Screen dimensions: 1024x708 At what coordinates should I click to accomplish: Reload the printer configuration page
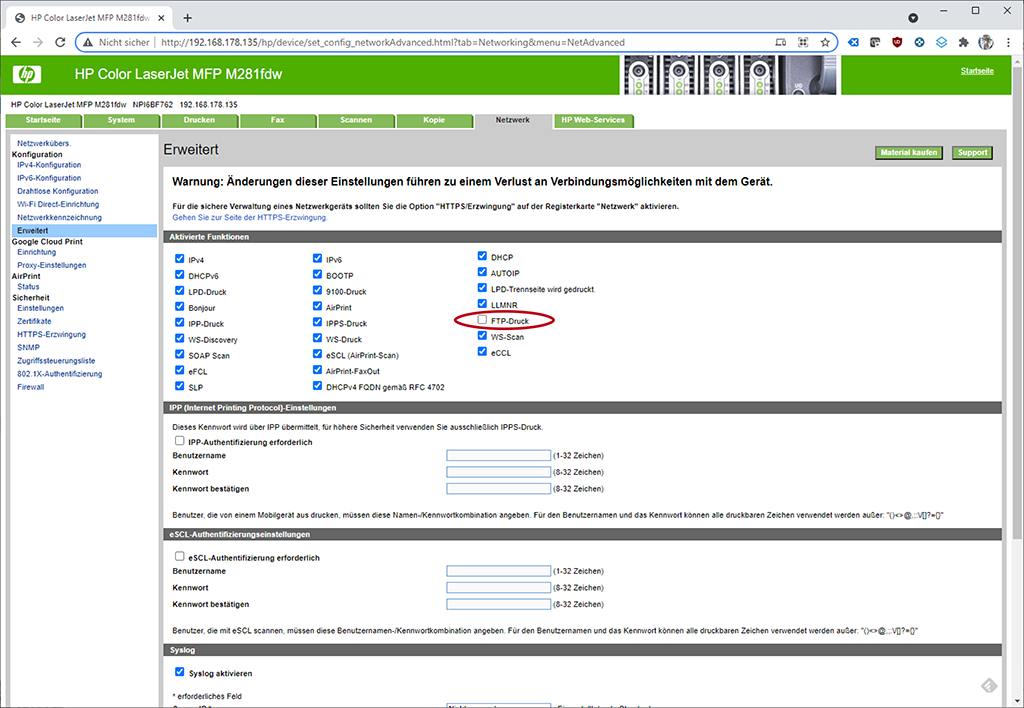[x=60, y=43]
